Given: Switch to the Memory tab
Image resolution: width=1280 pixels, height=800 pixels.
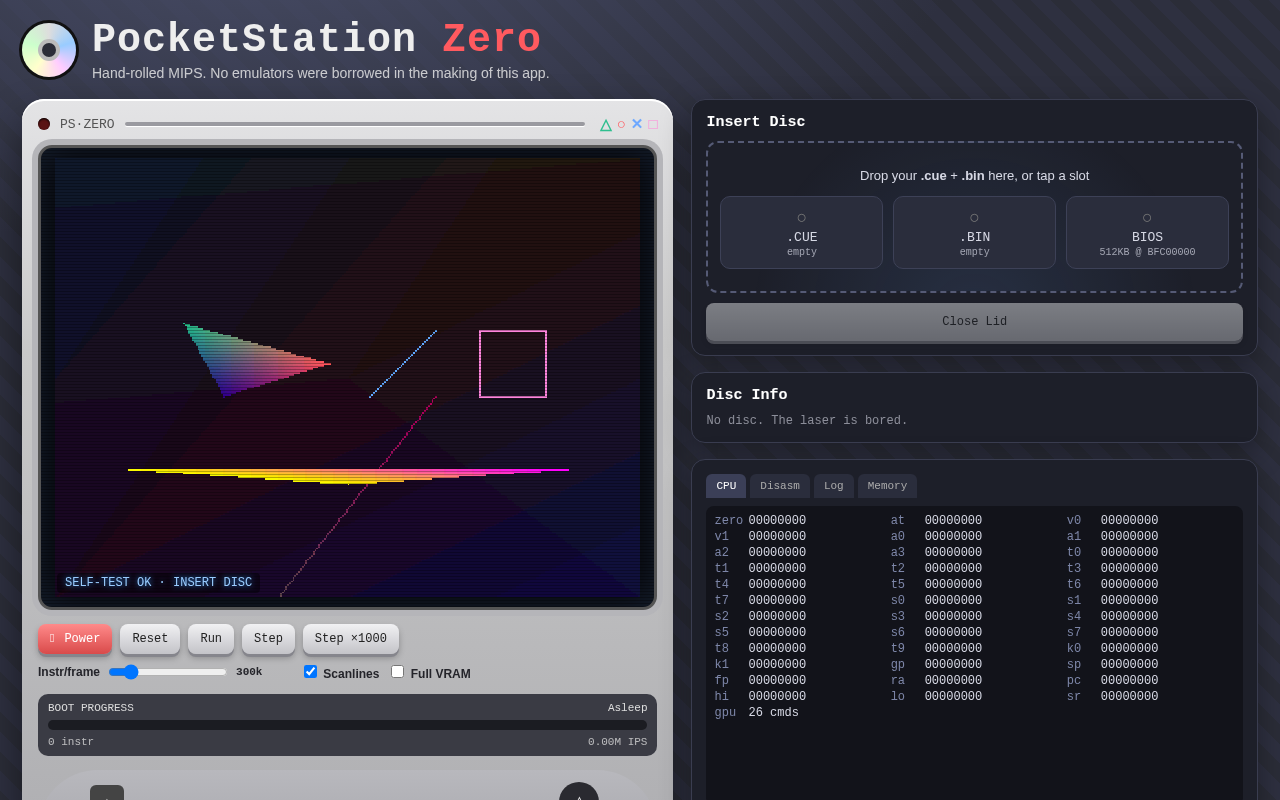Looking at the screenshot, I should point(888,486).
